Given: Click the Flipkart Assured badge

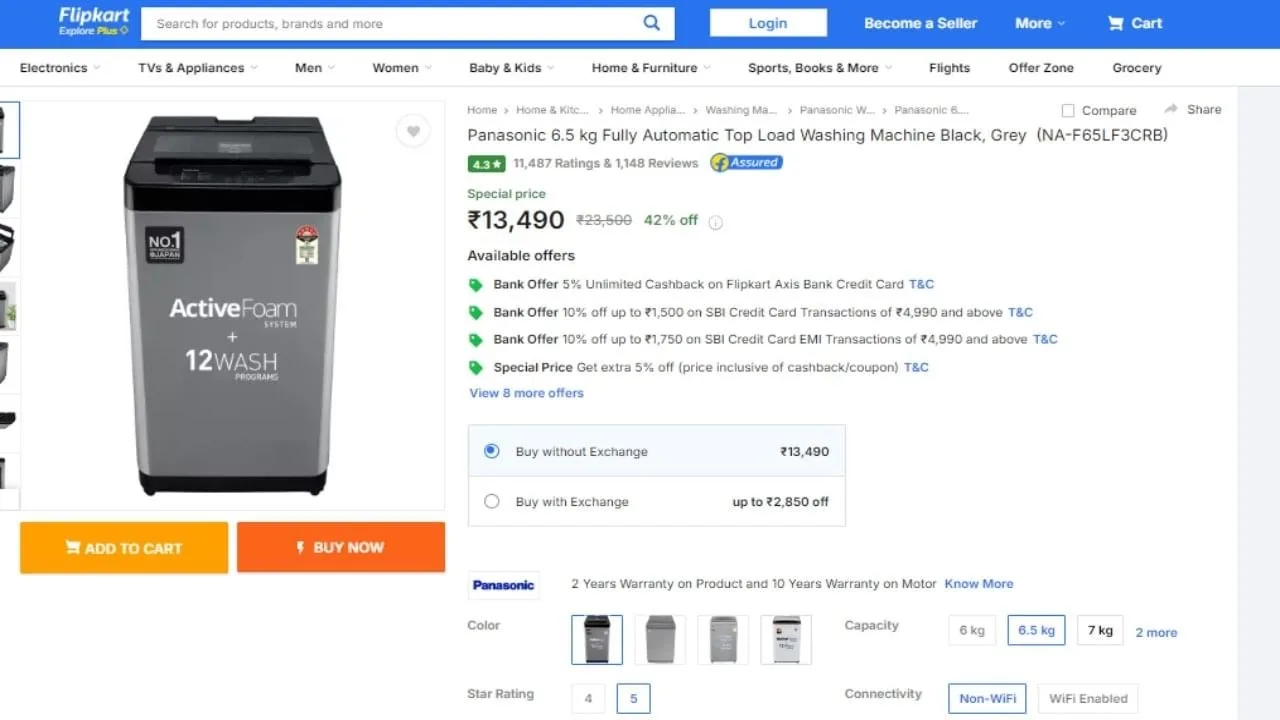Looking at the screenshot, I should click(x=746, y=162).
